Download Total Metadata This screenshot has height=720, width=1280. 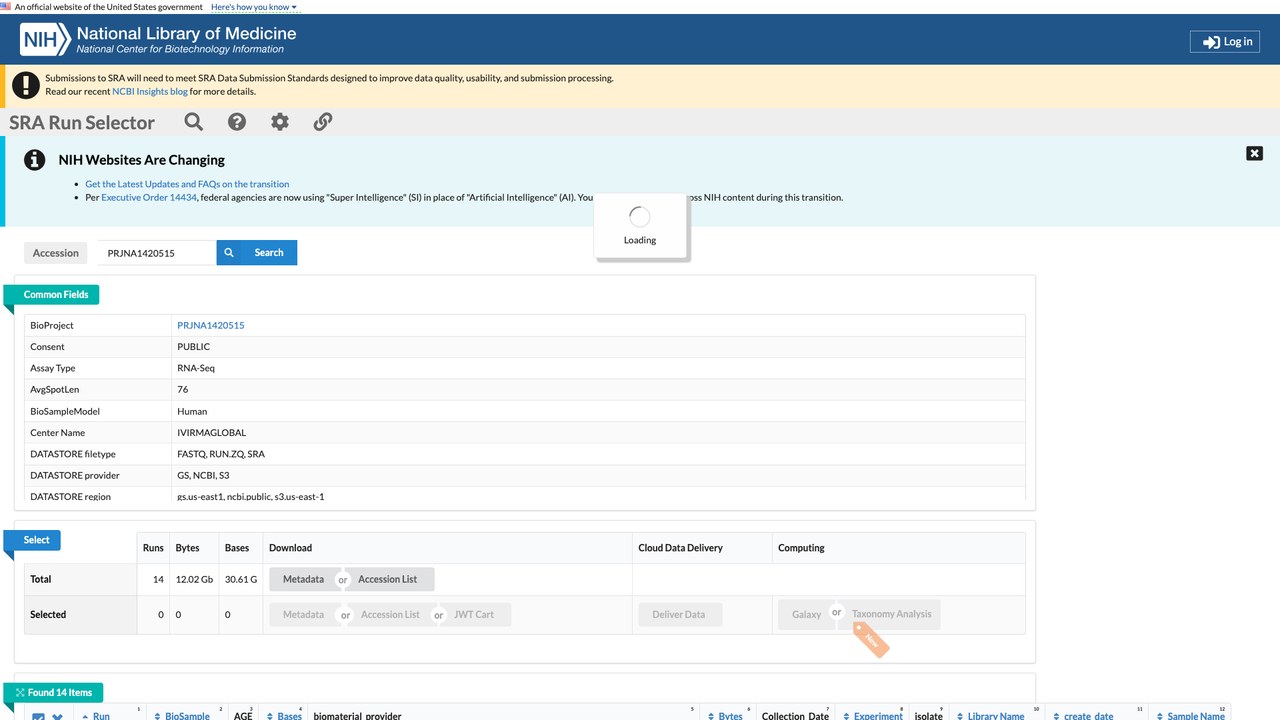303,579
